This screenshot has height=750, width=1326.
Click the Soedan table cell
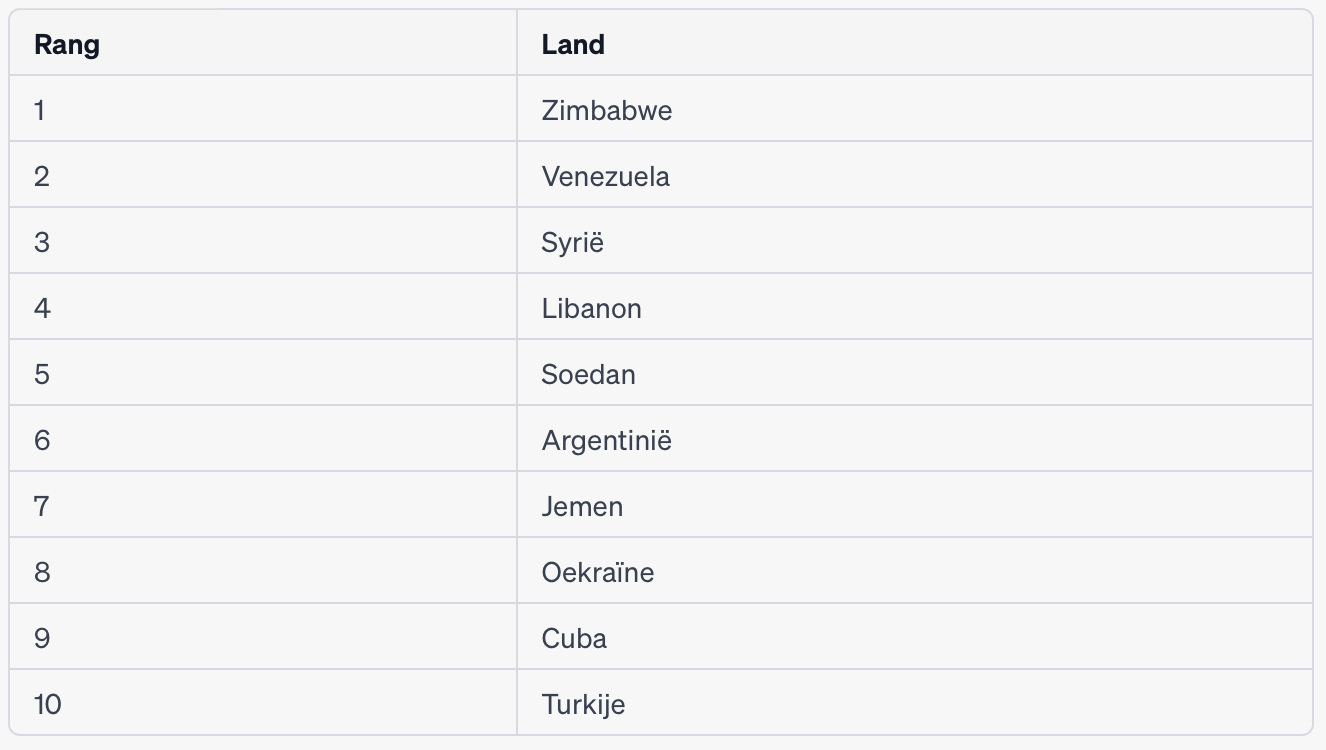pyautogui.click(x=589, y=375)
